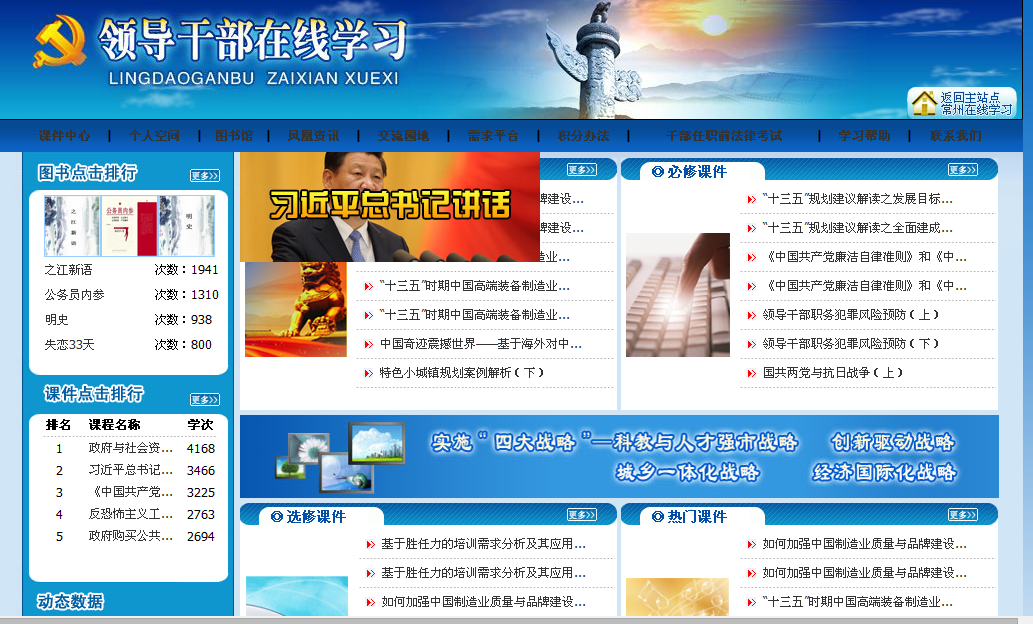Open the 联系我们 navigation item
Viewport: 1033px width, 624px height.
click(x=955, y=136)
